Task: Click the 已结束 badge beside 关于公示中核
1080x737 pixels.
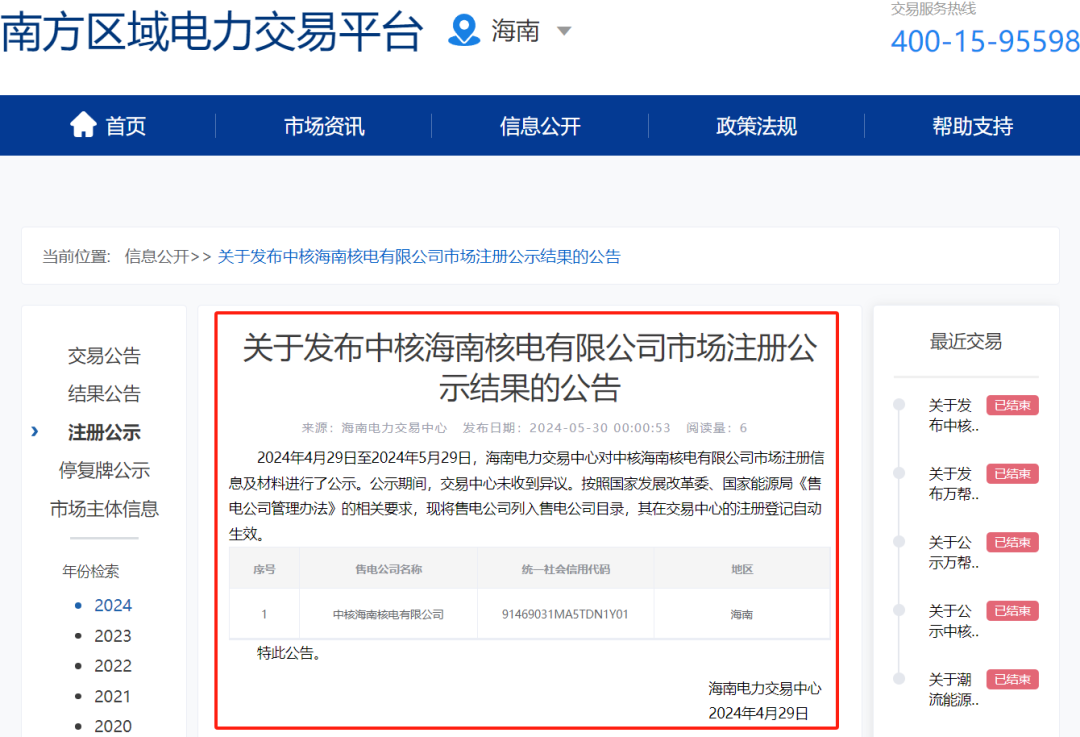Action: click(x=1012, y=610)
